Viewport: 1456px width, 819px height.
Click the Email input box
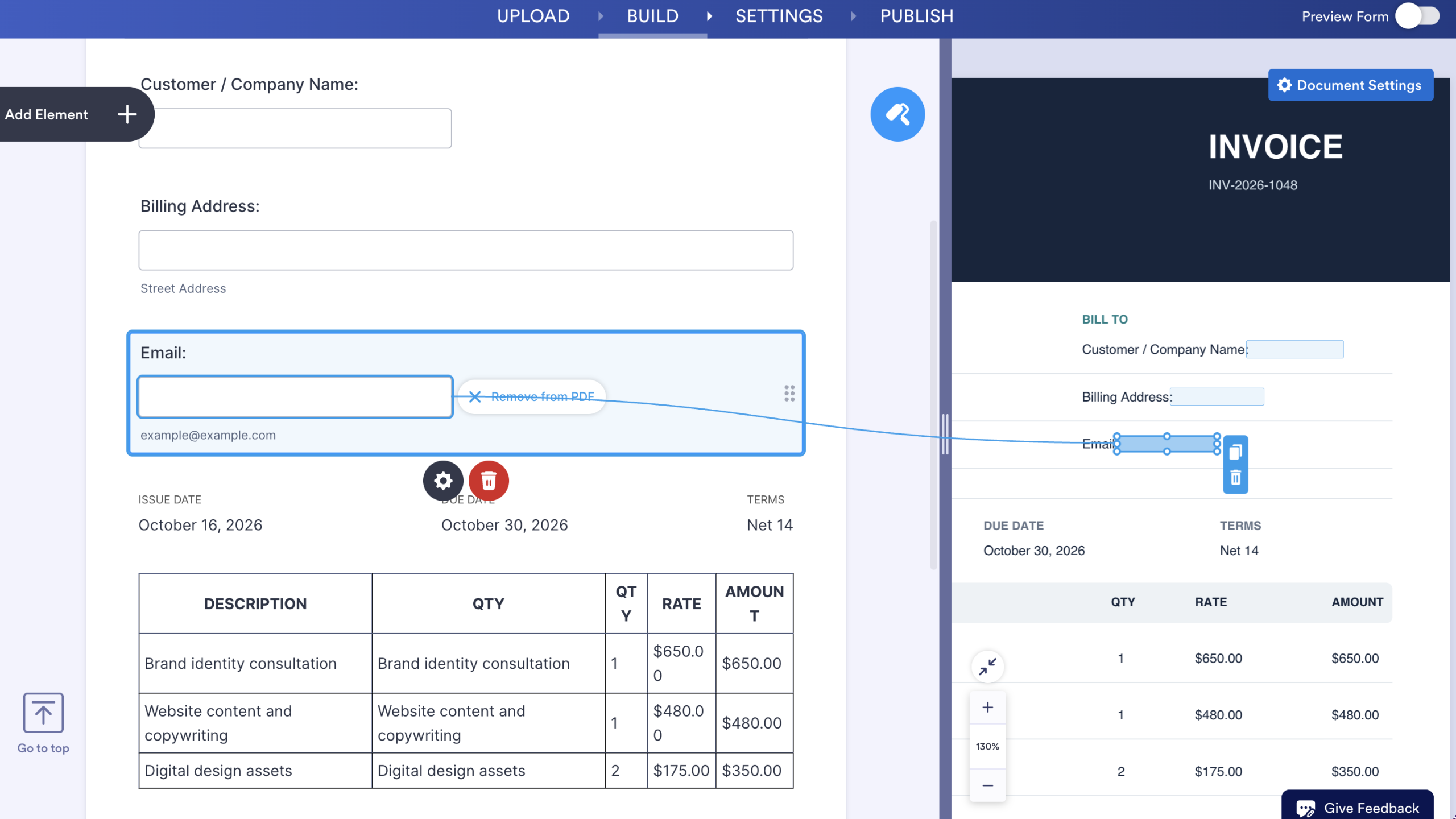point(295,397)
